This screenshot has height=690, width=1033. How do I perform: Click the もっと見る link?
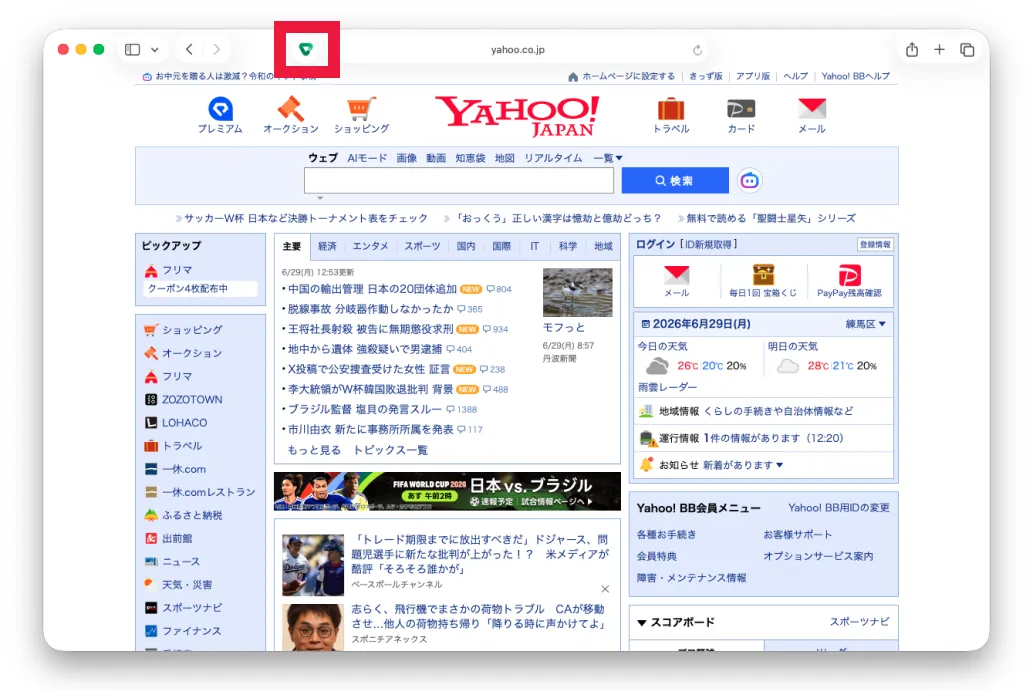point(314,450)
